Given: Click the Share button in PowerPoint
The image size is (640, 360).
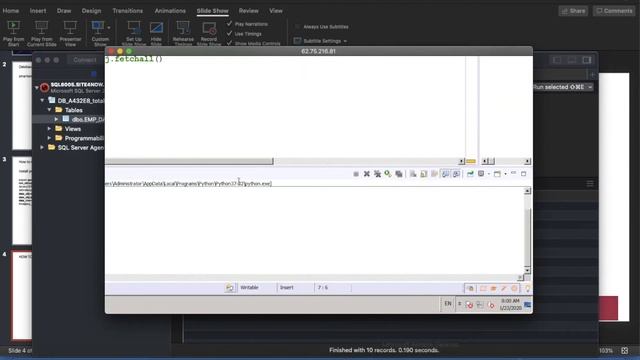Looking at the screenshot, I should [573, 11].
